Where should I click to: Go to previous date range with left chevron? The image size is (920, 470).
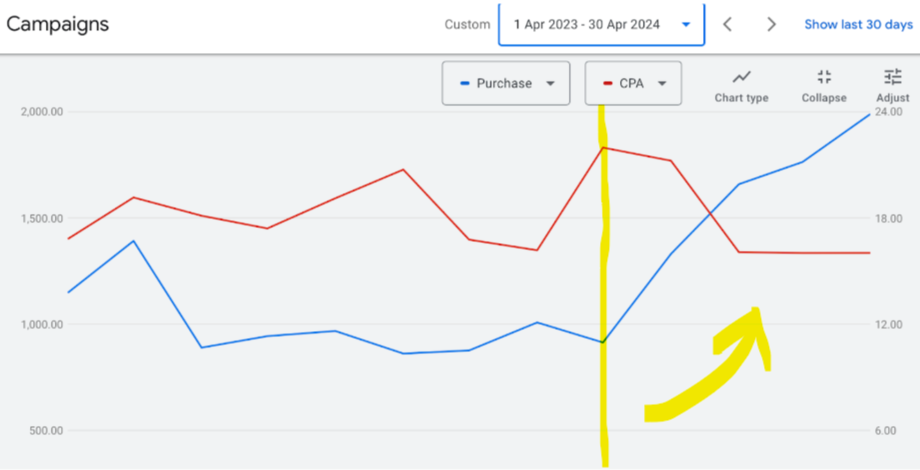[728, 24]
